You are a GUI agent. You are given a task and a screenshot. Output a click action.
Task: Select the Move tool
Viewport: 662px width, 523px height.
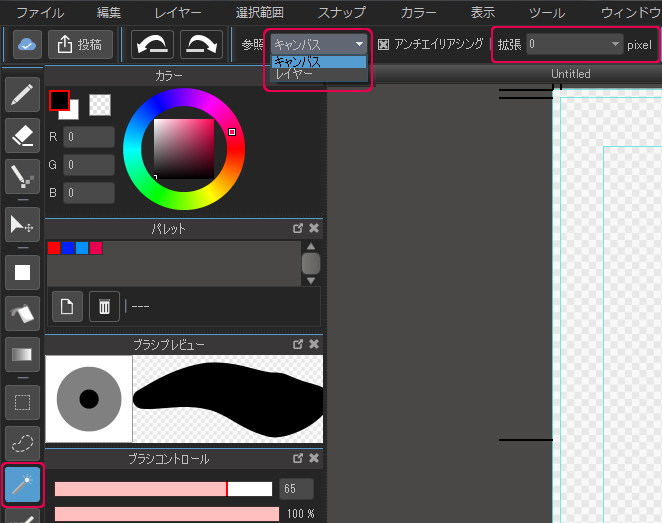tap(22, 224)
